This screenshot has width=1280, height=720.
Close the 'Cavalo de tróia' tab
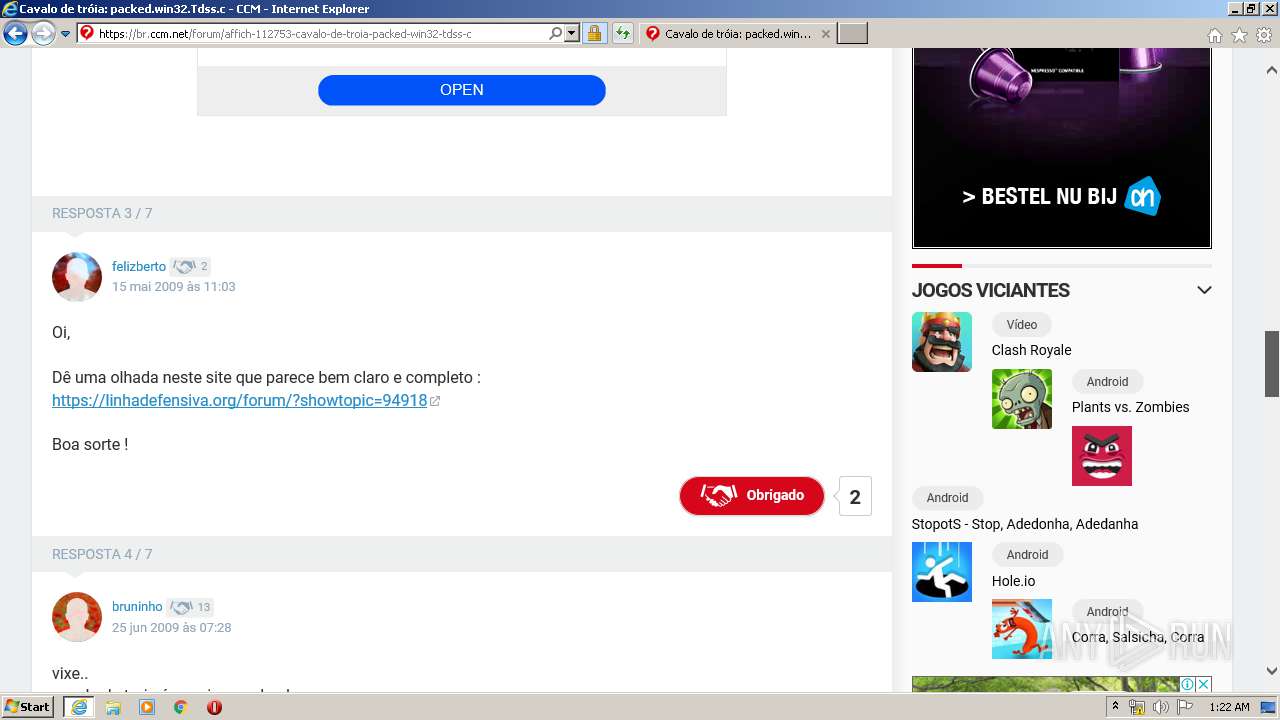[x=825, y=34]
